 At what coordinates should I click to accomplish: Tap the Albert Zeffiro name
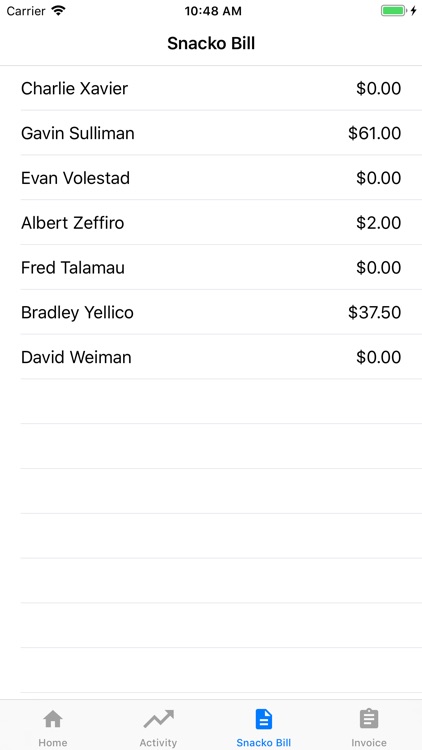click(73, 223)
